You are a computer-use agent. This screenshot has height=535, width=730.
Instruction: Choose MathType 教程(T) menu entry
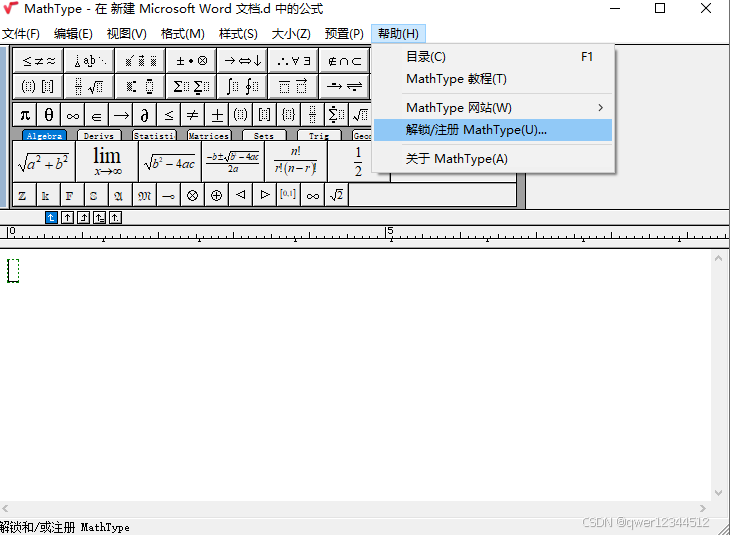[493, 79]
